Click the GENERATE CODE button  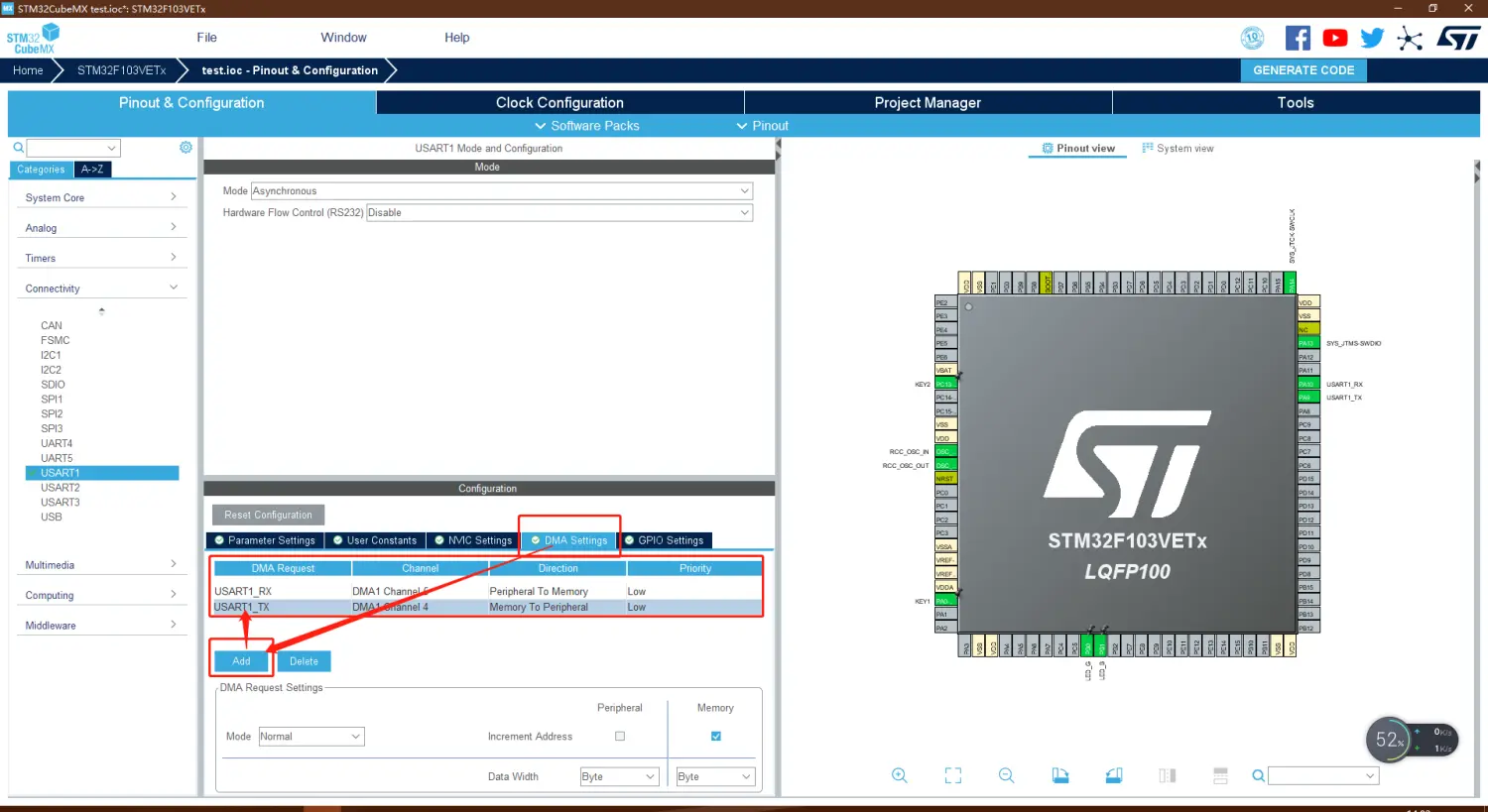point(1302,70)
